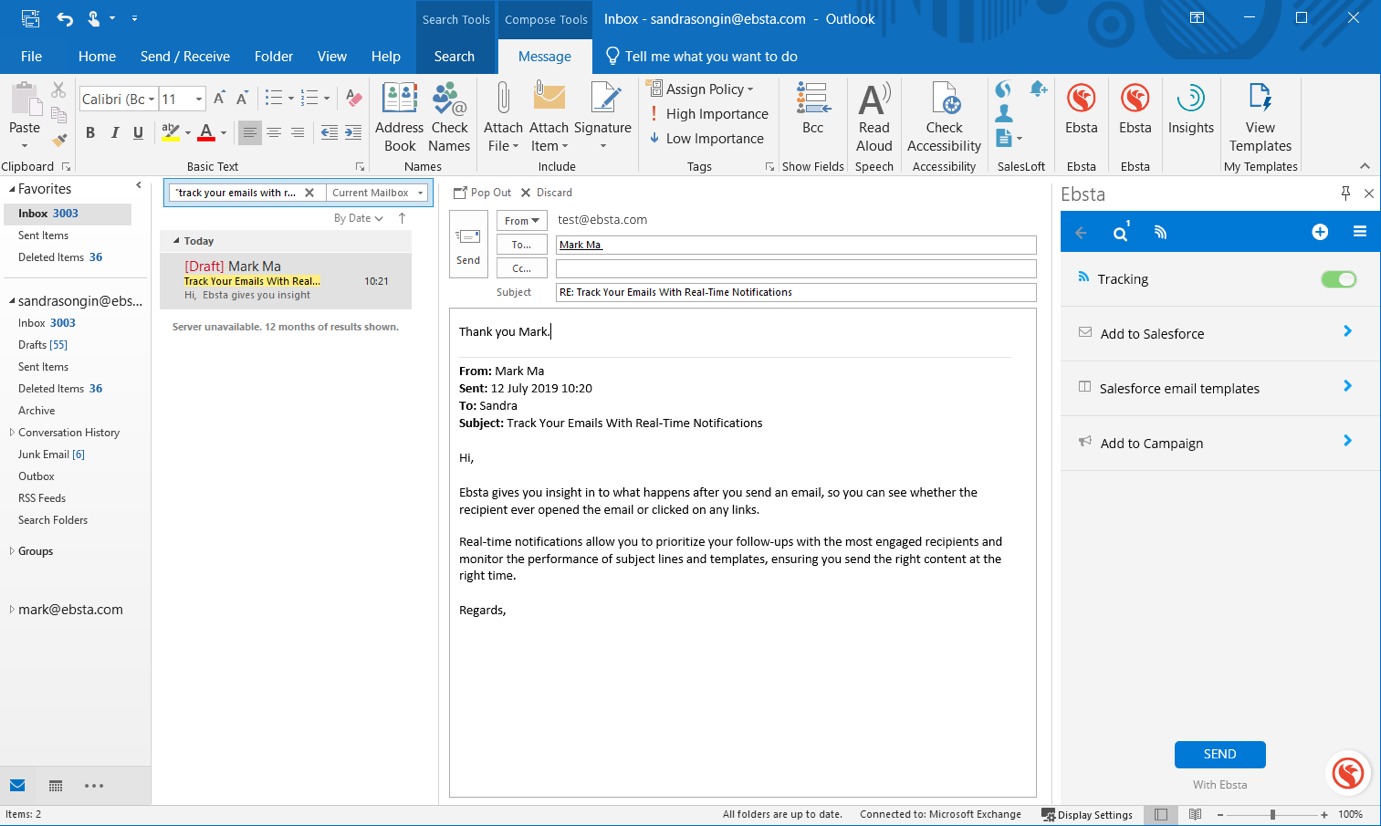
Task: Show the Bcc field
Action: click(x=812, y=108)
